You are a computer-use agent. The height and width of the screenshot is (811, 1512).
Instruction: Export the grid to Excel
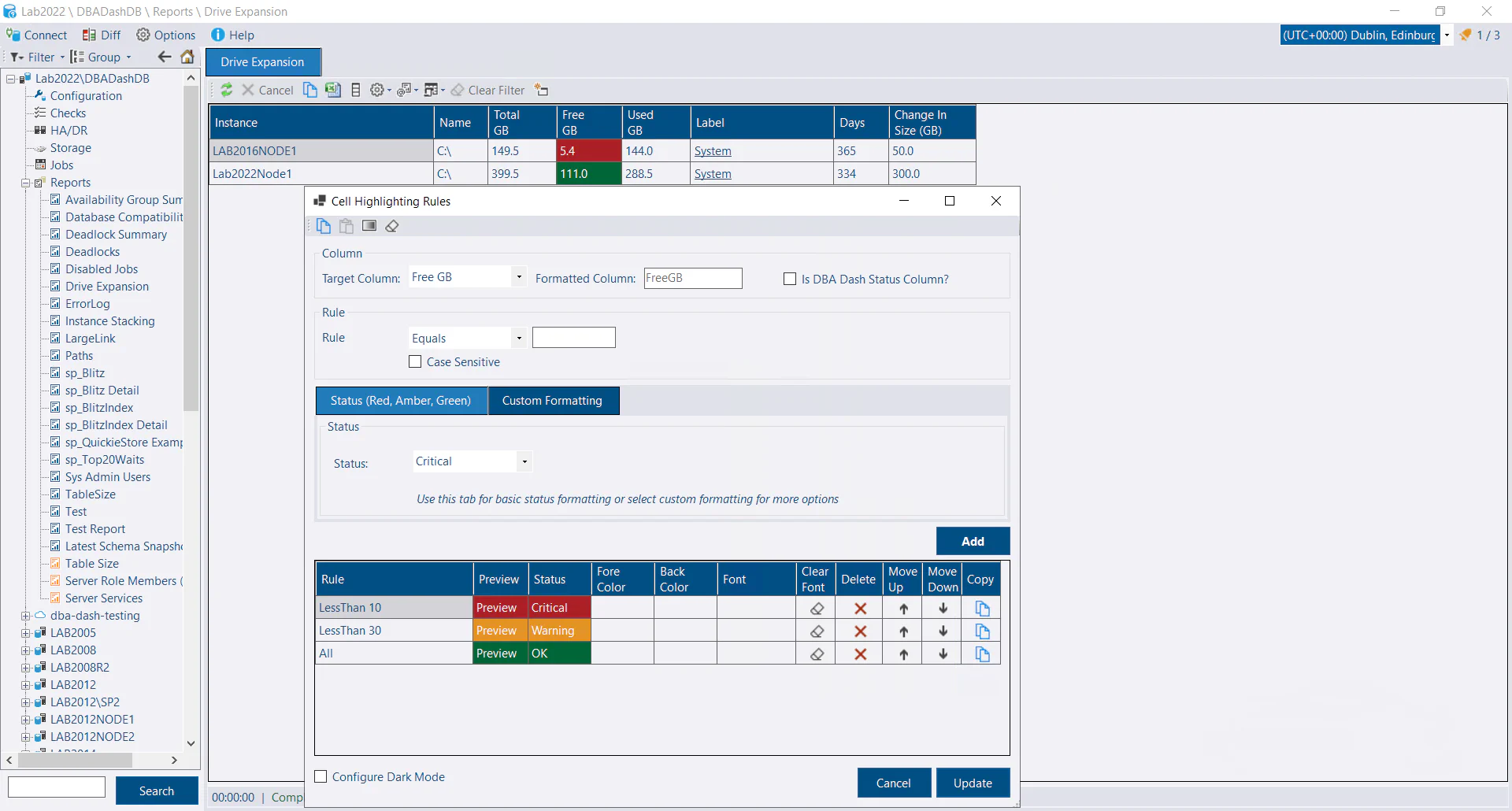click(333, 90)
